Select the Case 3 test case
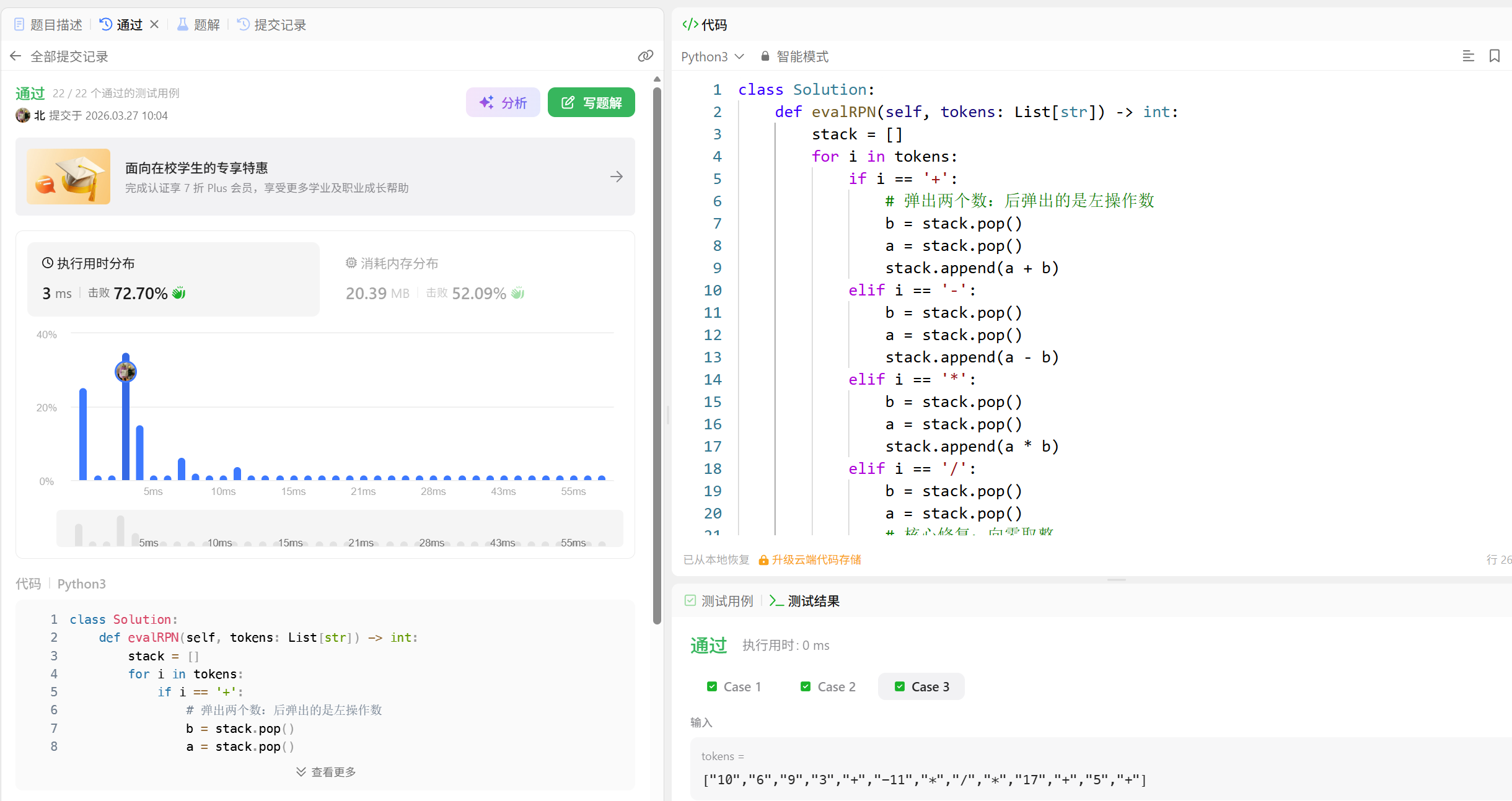This screenshot has height=801, width=1512. pos(921,686)
